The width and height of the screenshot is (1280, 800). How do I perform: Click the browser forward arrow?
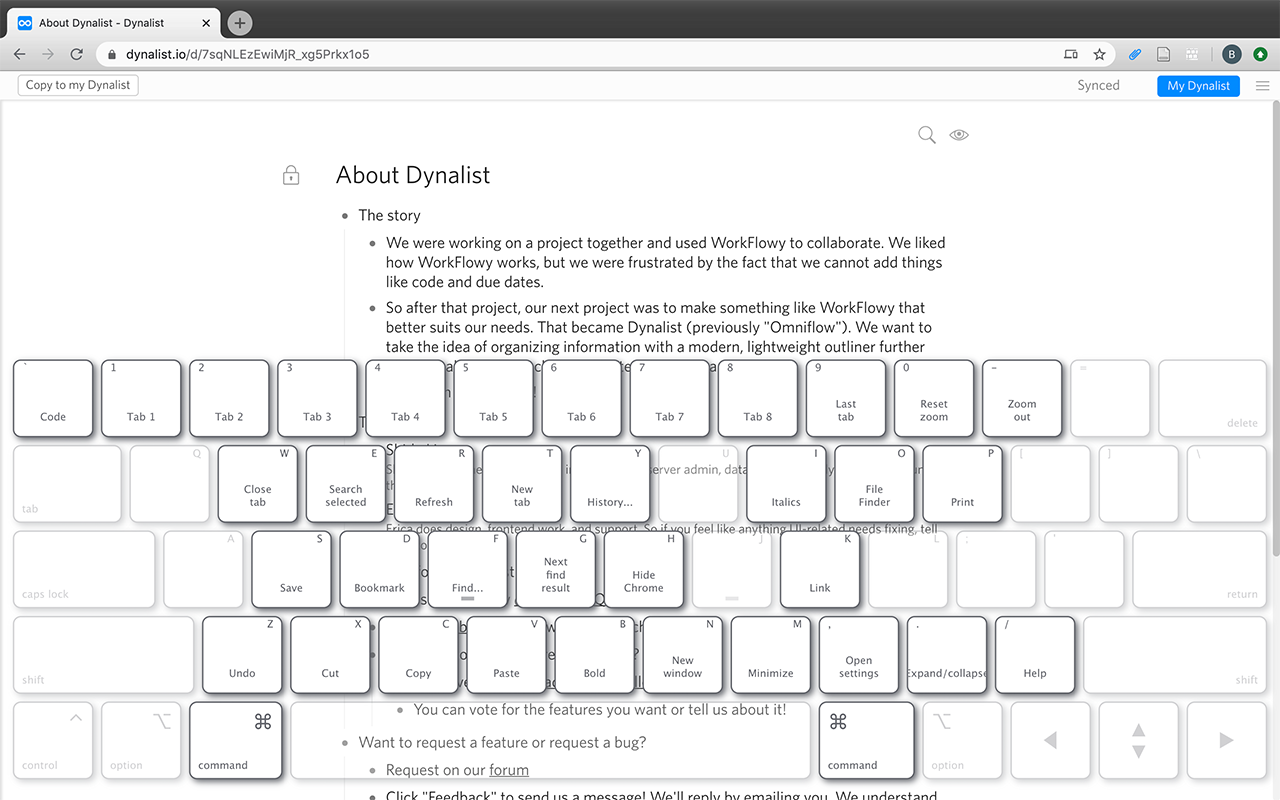tap(48, 54)
